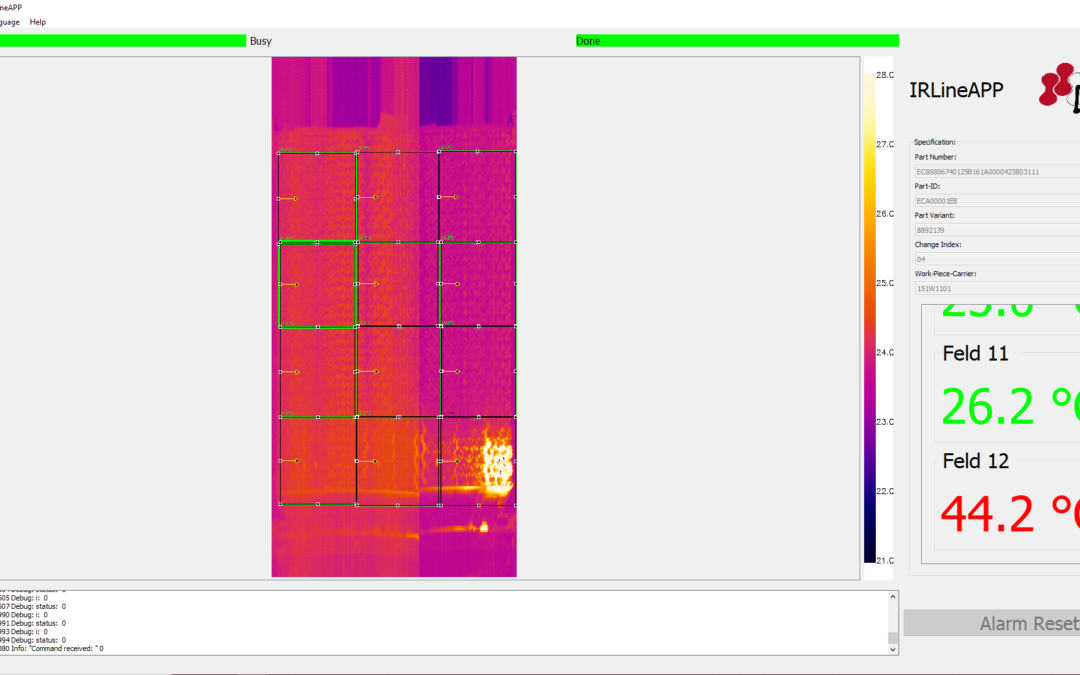This screenshot has height=675, width=1080.
Task: Select the thick green highlighted thermal grid cell
Action: pos(318,284)
